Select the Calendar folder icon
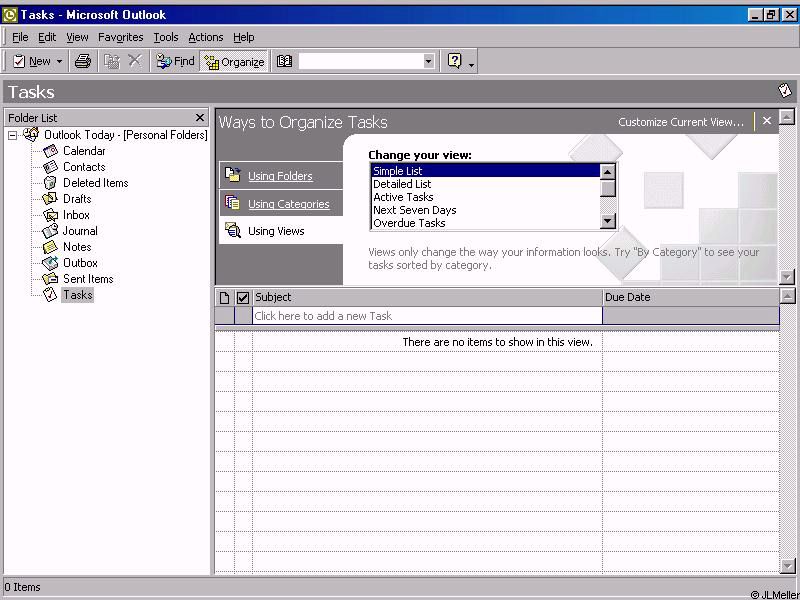 pos(51,151)
